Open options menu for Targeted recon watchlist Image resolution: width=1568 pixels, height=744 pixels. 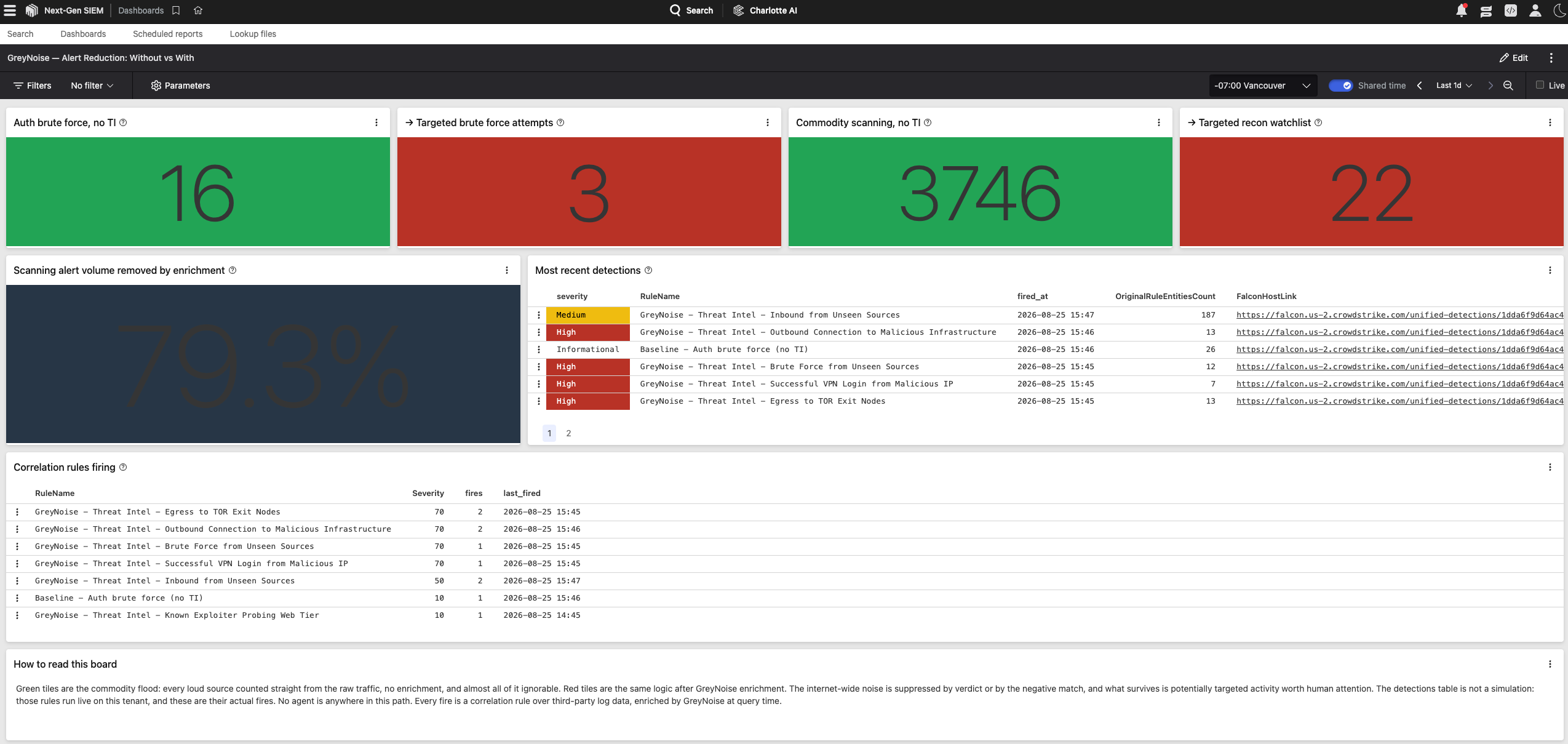point(1550,122)
